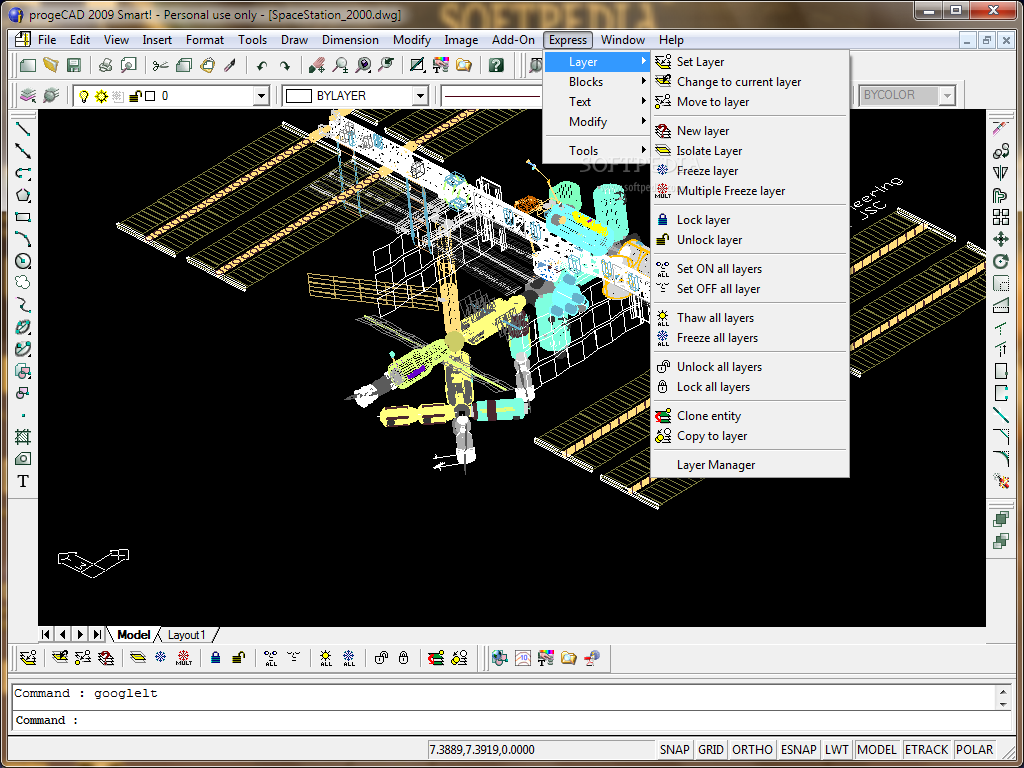Image resolution: width=1024 pixels, height=768 pixels.
Task: Click the Pan hand icon in top toolbar
Action: [317, 65]
